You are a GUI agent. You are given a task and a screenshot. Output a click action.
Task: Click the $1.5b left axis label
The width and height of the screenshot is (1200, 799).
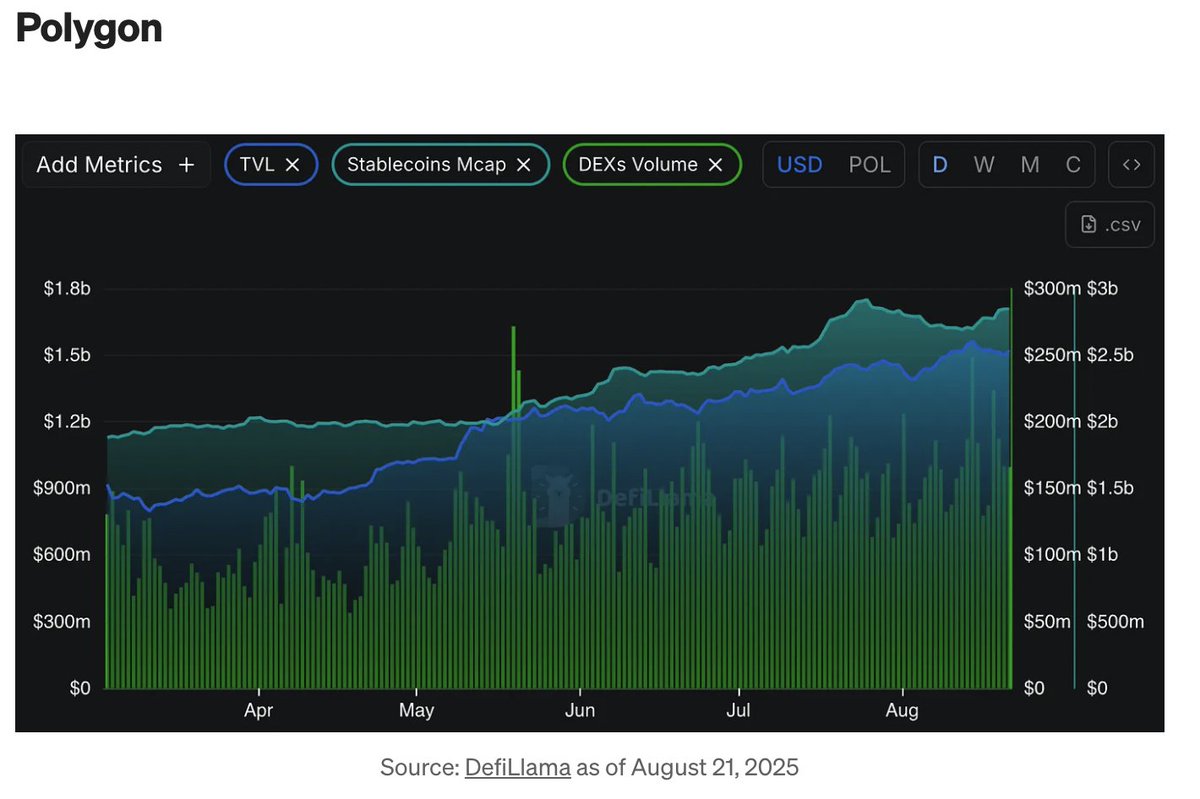click(67, 355)
